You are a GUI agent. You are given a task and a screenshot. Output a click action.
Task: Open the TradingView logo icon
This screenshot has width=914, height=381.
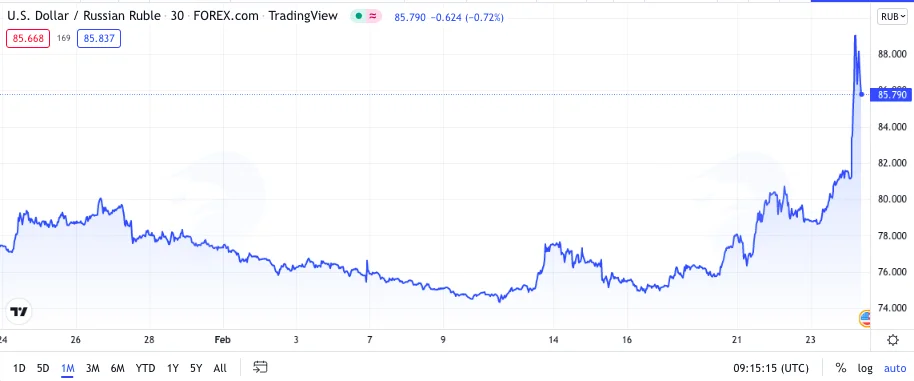(19, 312)
